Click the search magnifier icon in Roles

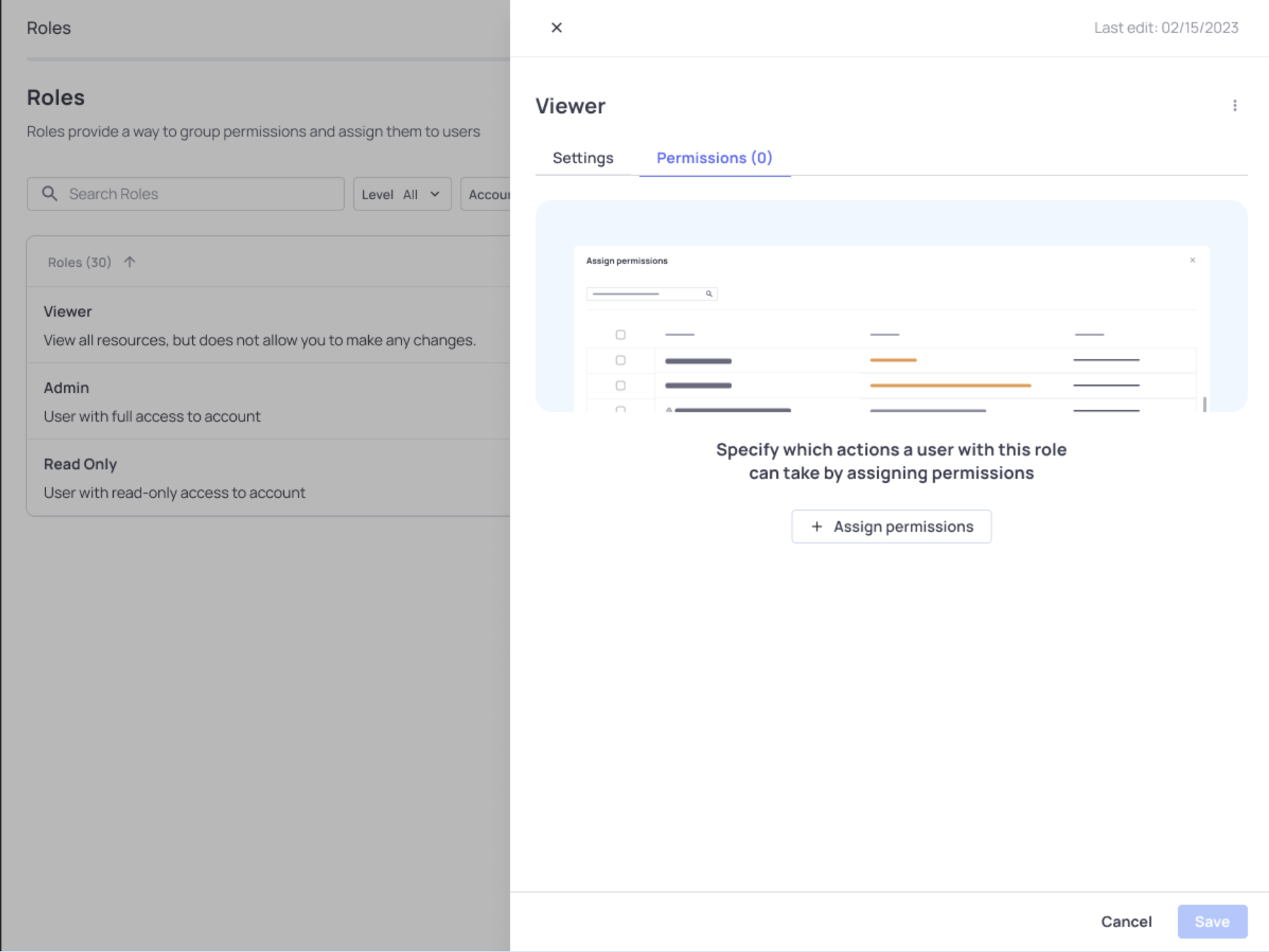pos(49,194)
